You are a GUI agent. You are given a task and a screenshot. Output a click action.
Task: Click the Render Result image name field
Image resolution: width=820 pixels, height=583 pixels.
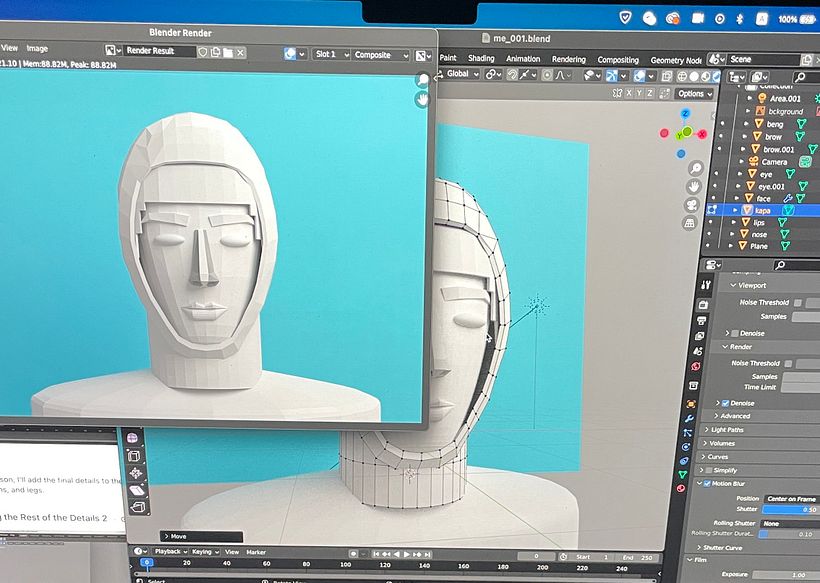(160, 51)
